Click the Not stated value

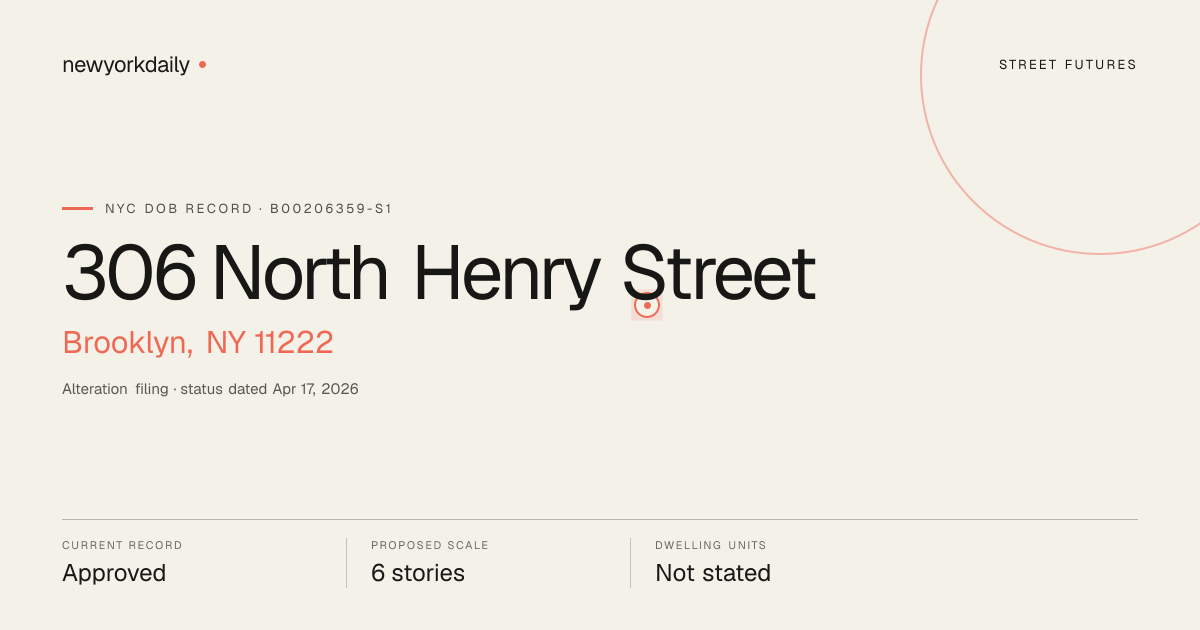pos(713,574)
